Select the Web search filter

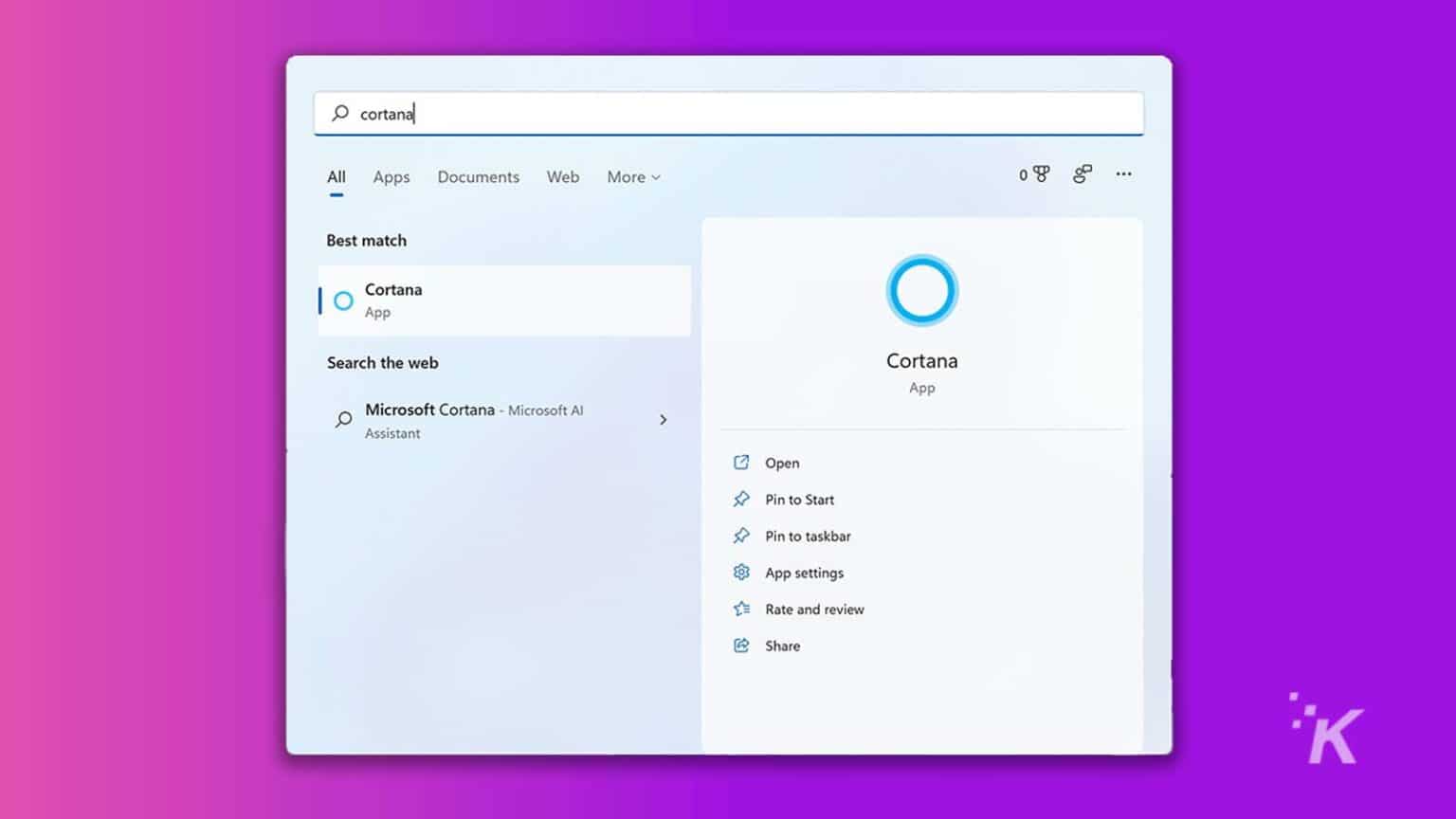(563, 177)
